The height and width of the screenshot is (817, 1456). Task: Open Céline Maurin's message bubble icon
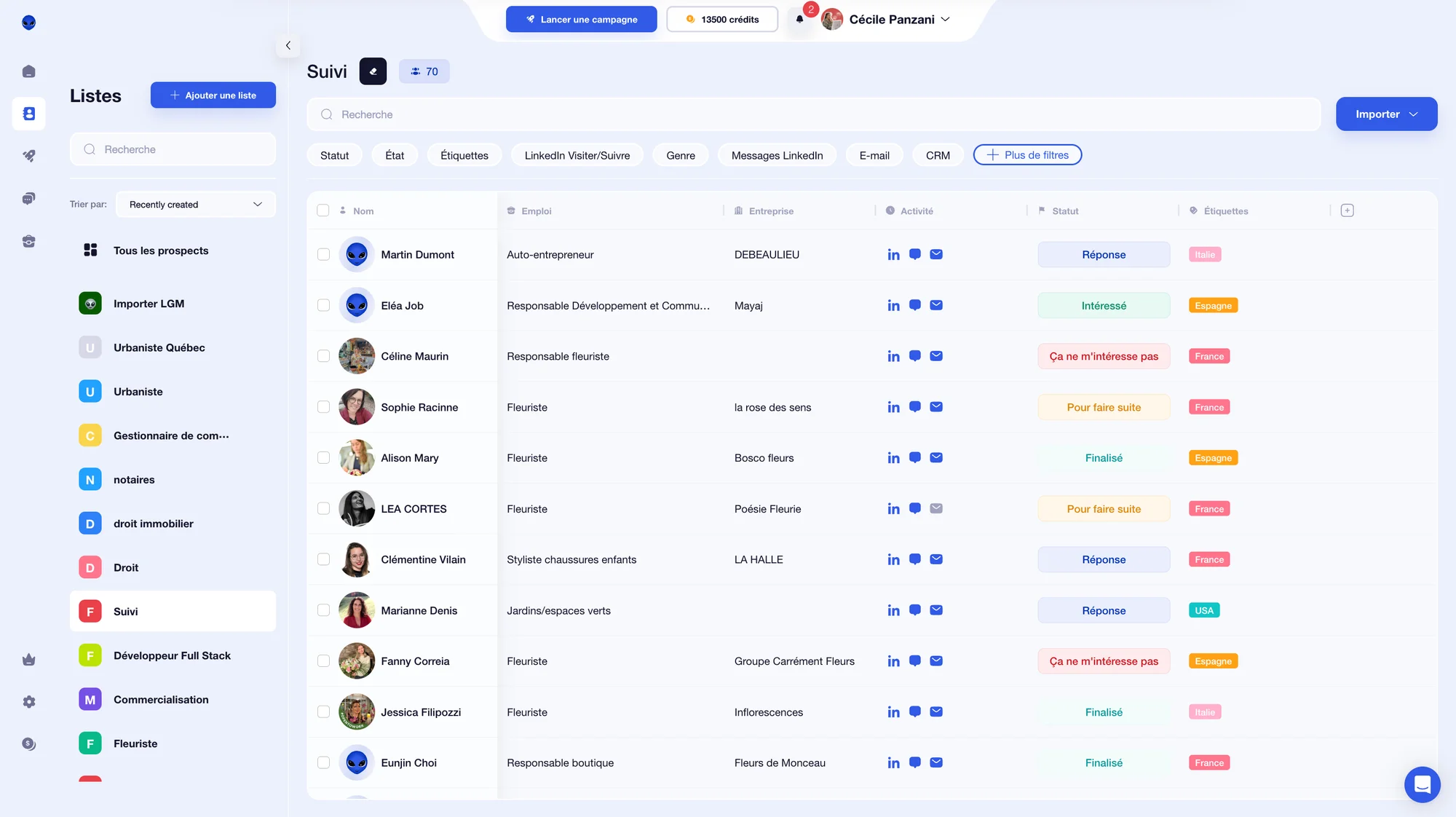coord(915,356)
